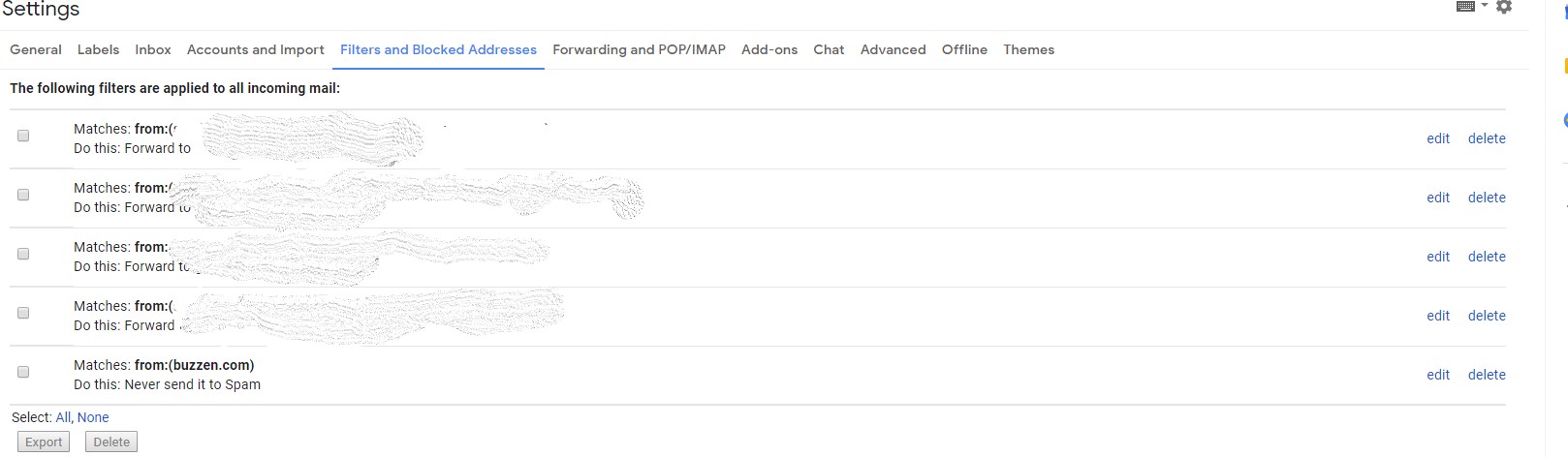Expand the input tools dropdown arrow
The image size is (1568, 457).
(1484, 7)
